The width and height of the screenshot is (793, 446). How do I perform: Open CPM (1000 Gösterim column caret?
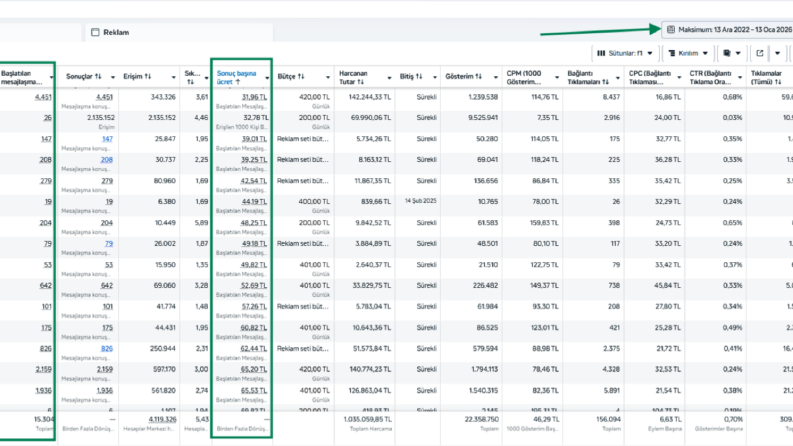click(x=557, y=77)
